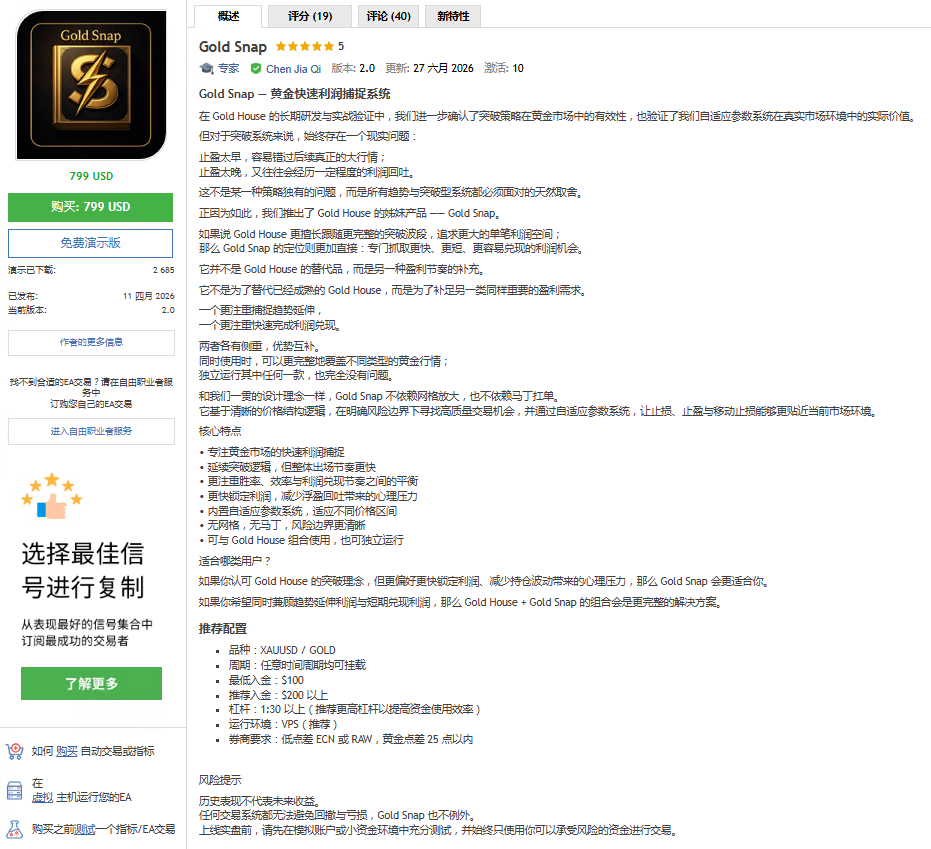
Task: Open the 虚拟 hosting link
Action: pos(42,797)
